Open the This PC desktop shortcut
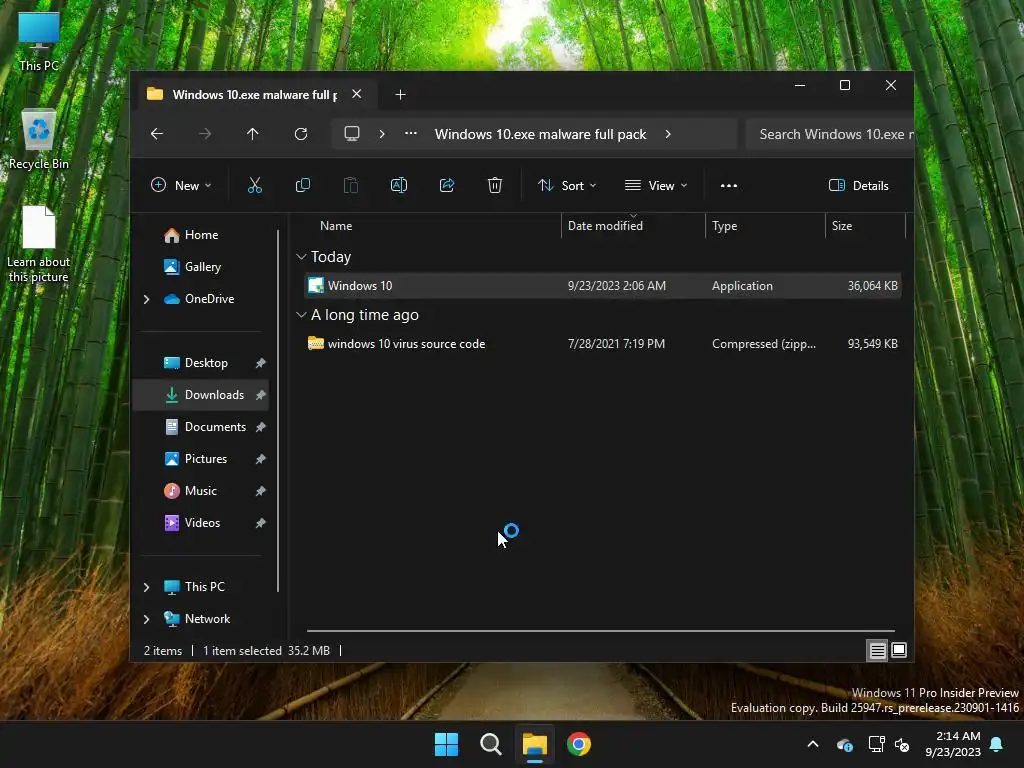This screenshot has height=768, width=1024. (39, 40)
